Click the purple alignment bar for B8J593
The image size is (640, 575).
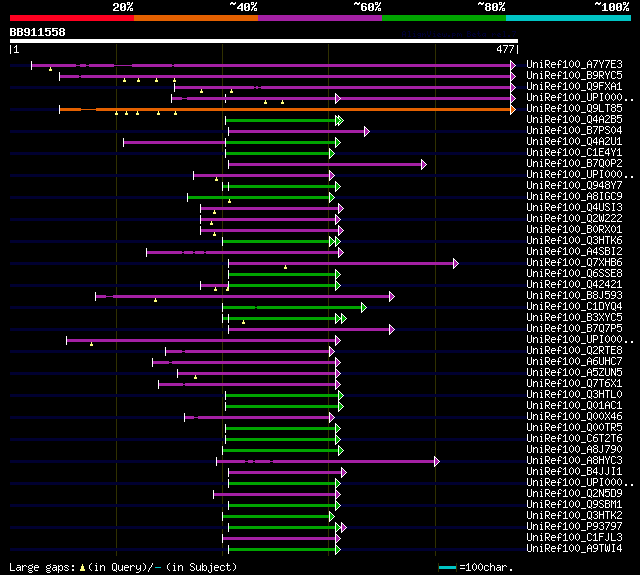tap(243, 297)
